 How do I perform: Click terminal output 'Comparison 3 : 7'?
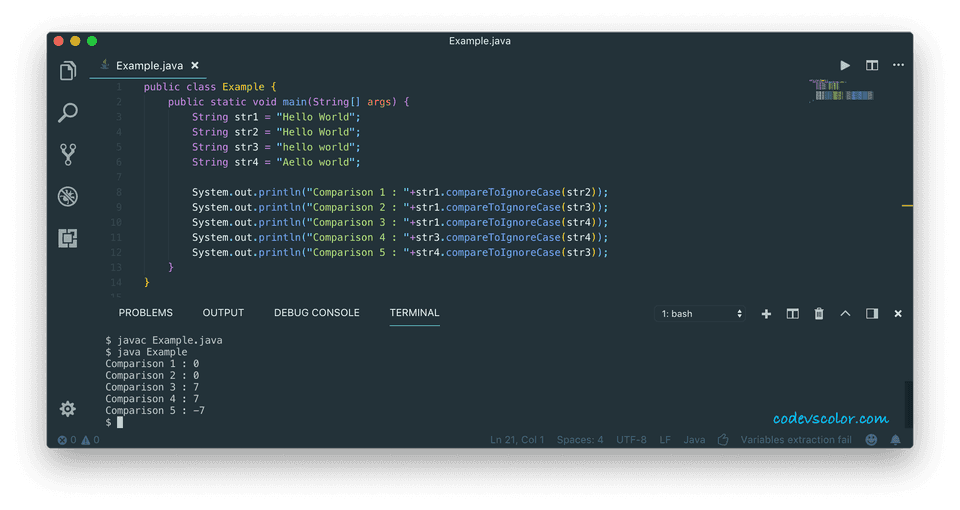pyautogui.click(x=152, y=387)
